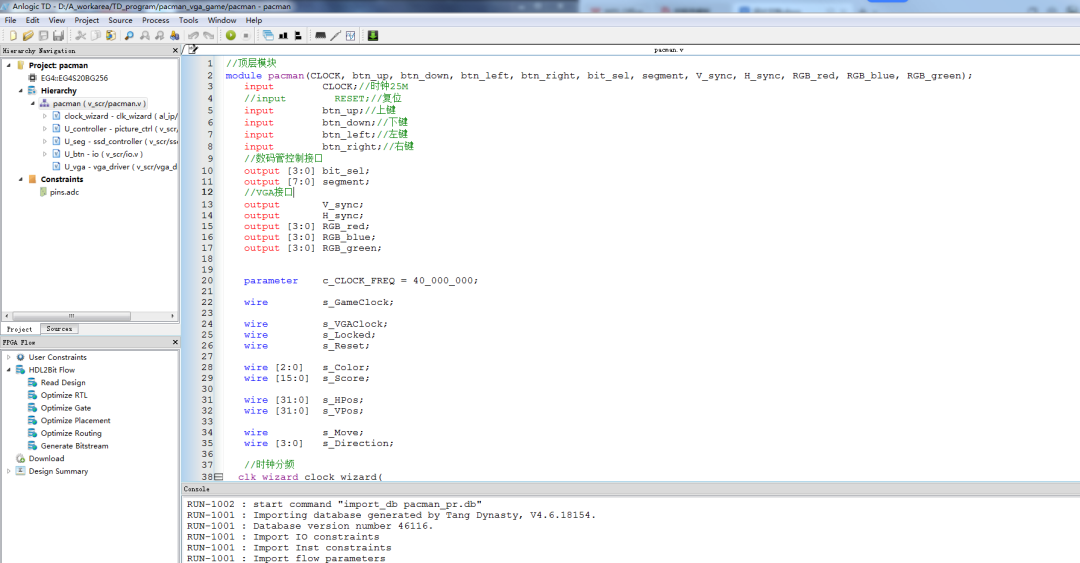Switch to the Sources tab

pos(59,329)
